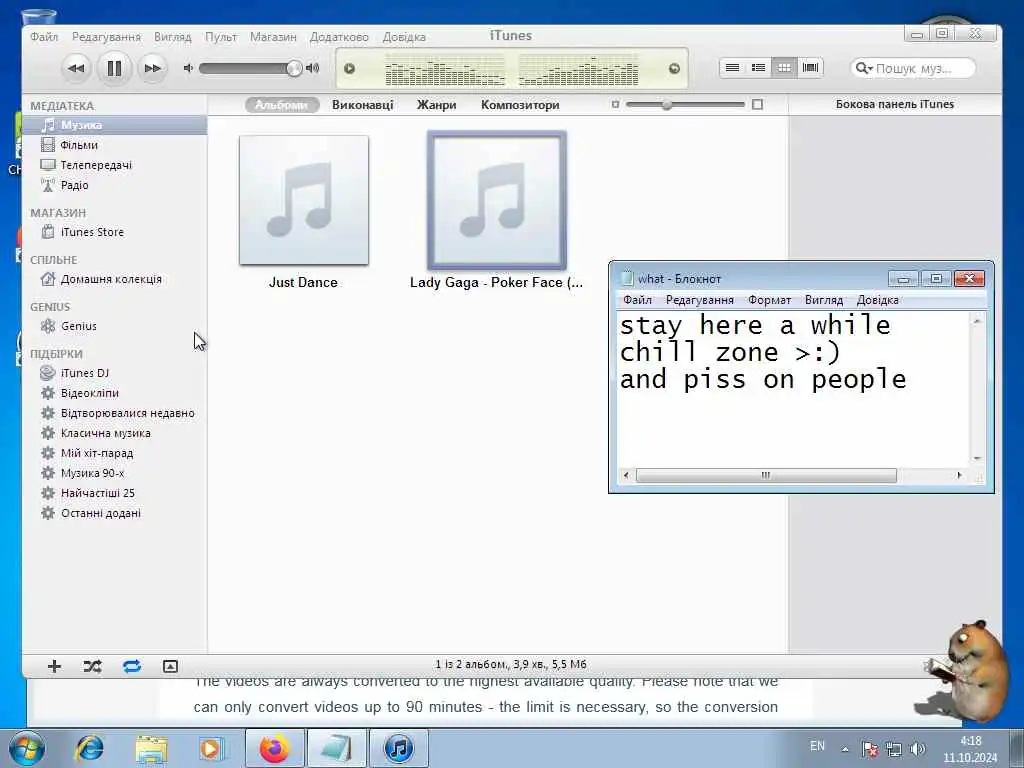Switch to iTunes via taskbar icon

(x=399, y=748)
